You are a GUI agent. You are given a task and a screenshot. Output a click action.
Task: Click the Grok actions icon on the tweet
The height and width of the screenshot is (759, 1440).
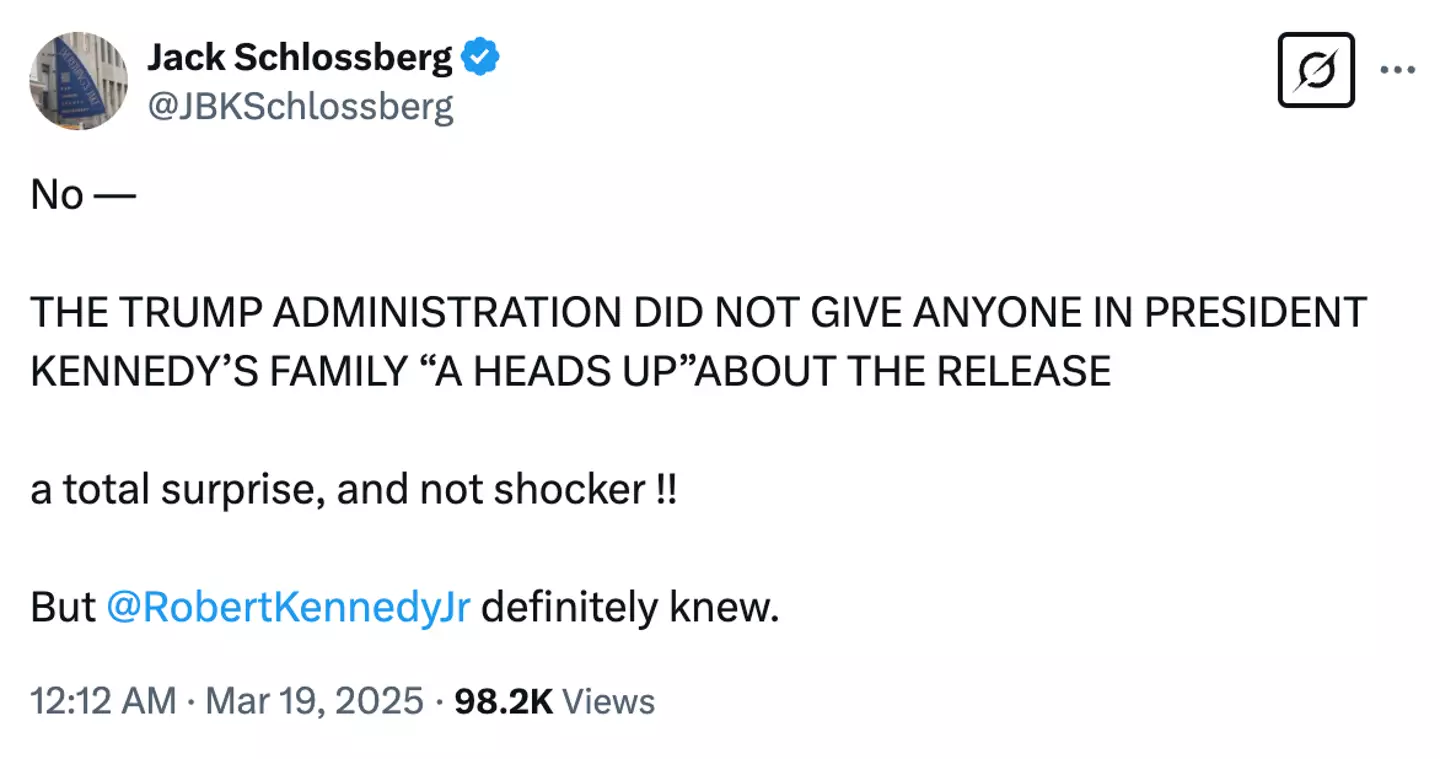[x=1315, y=70]
